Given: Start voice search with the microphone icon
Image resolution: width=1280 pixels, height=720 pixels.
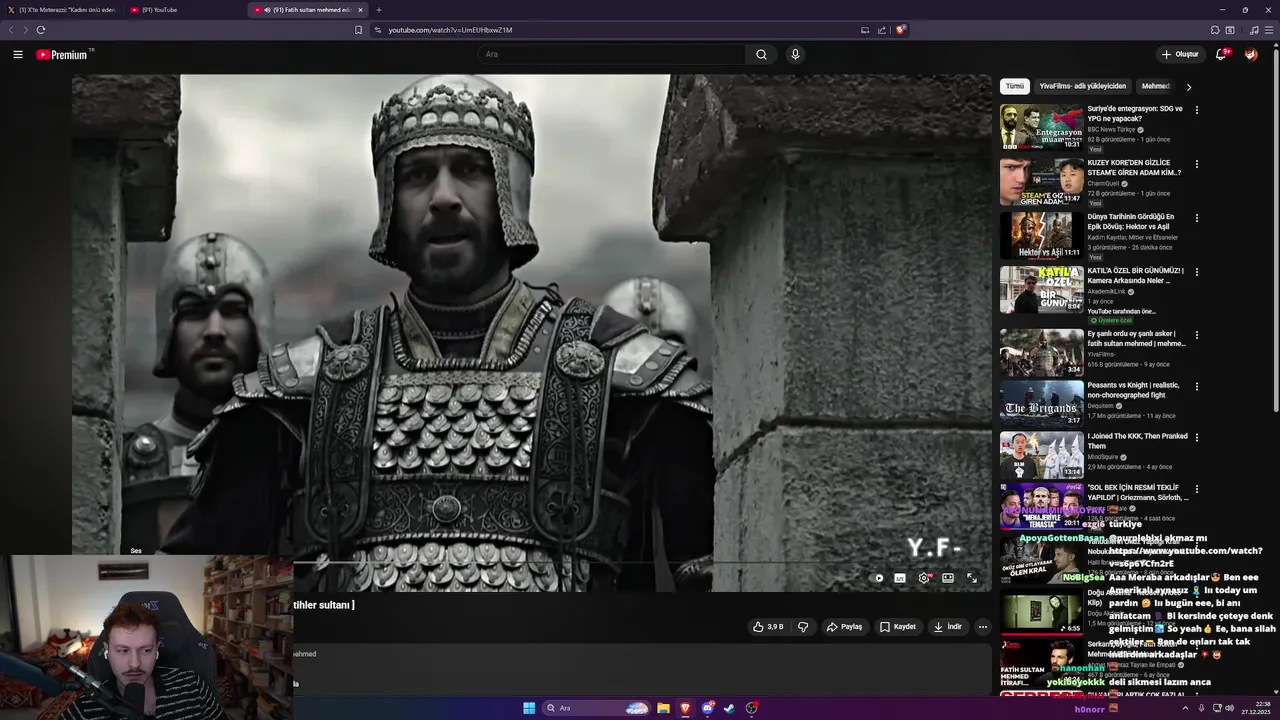Looking at the screenshot, I should click(x=795, y=54).
